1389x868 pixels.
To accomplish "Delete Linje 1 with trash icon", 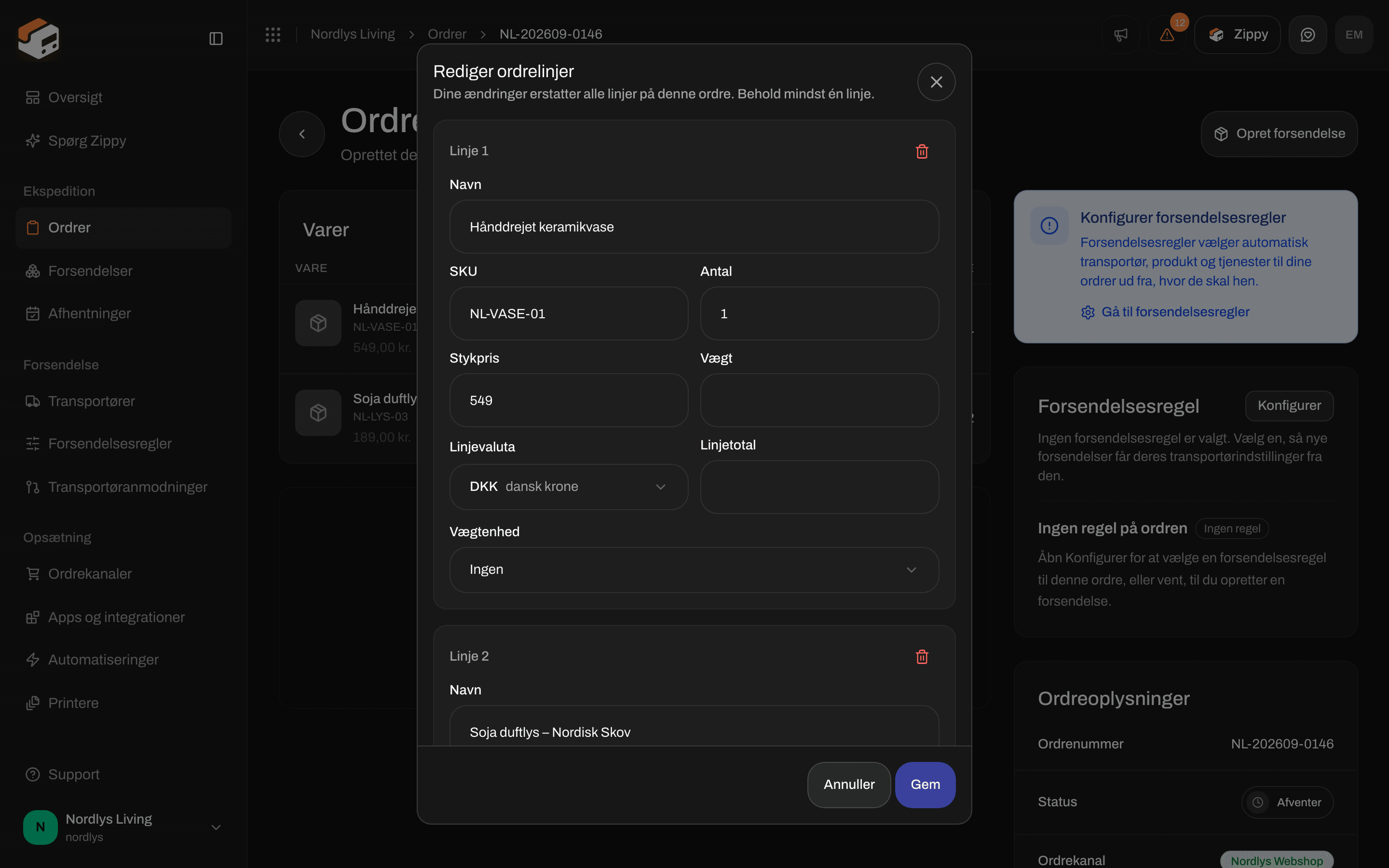I will click(x=922, y=151).
